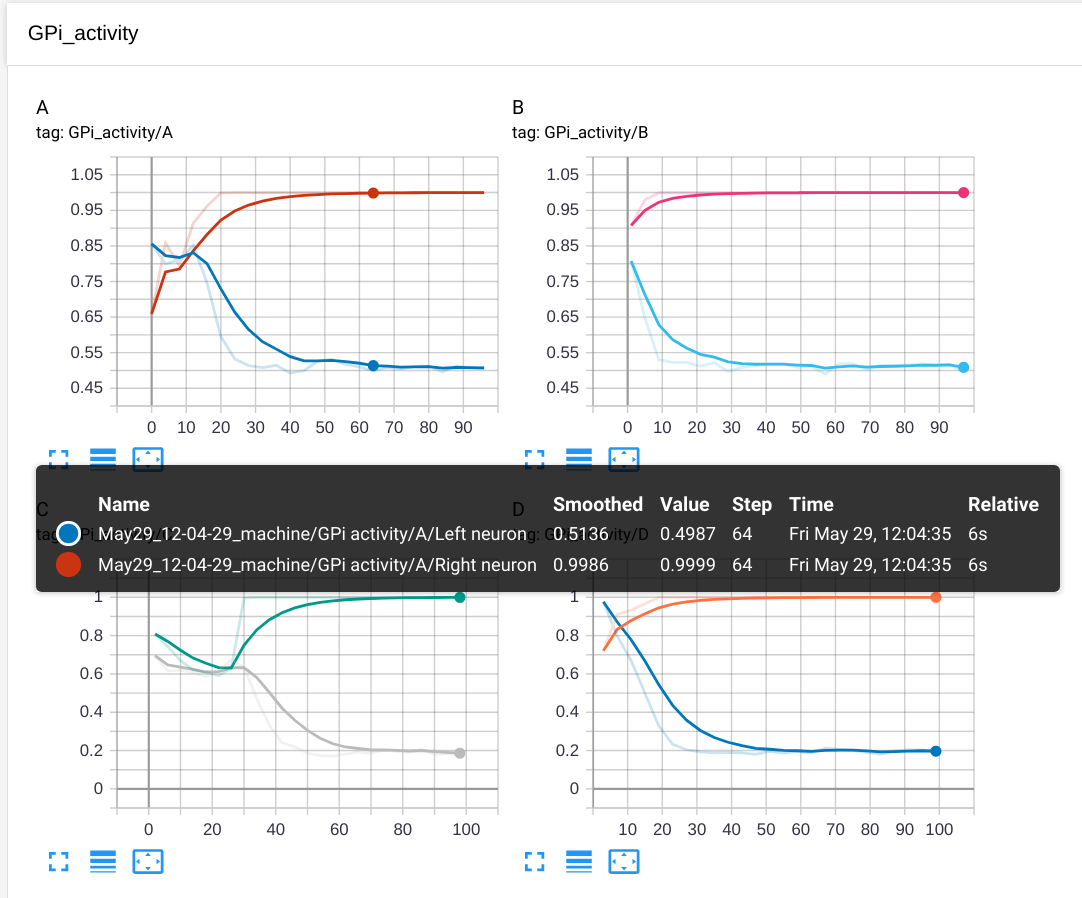Viewport: 1082px width, 898px height.
Task: Expand chart B to full size
Action: 534,459
